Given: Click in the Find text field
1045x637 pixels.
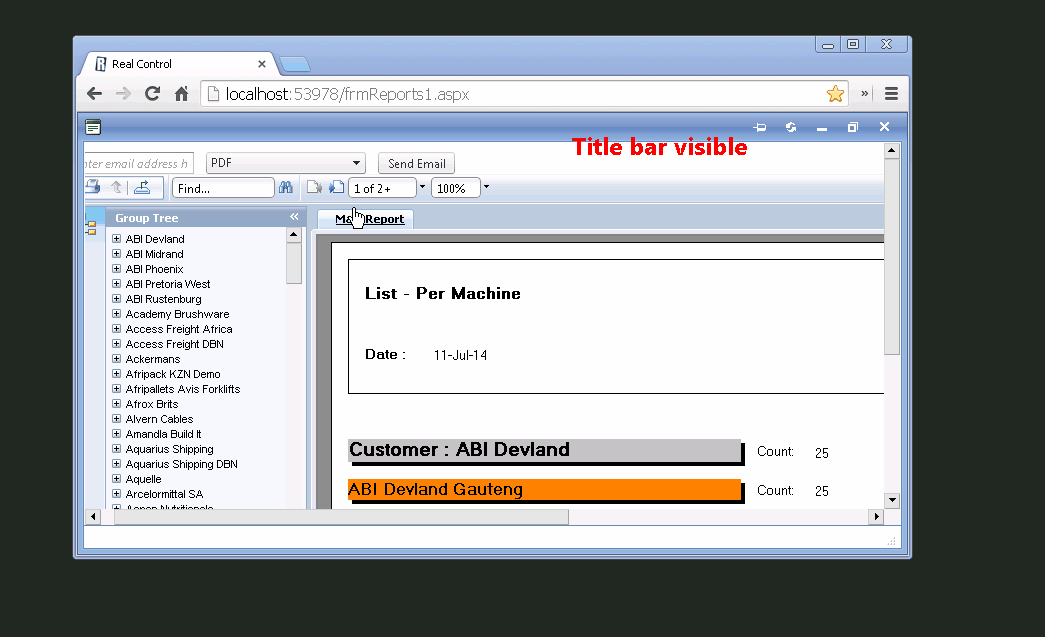Looking at the screenshot, I should [223, 189].
